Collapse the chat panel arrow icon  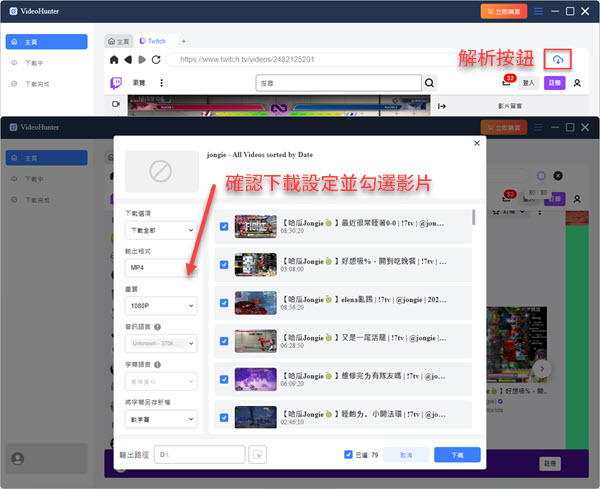[x=442, y=106]
